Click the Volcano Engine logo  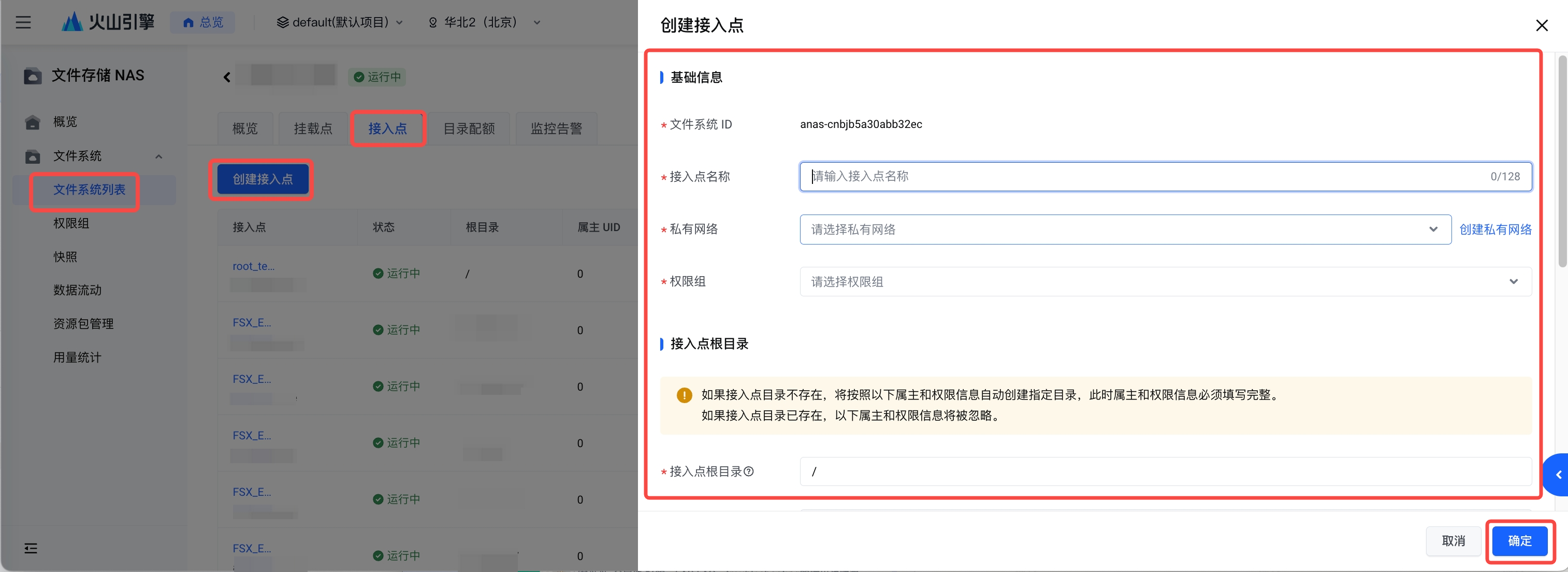(108, 23)
